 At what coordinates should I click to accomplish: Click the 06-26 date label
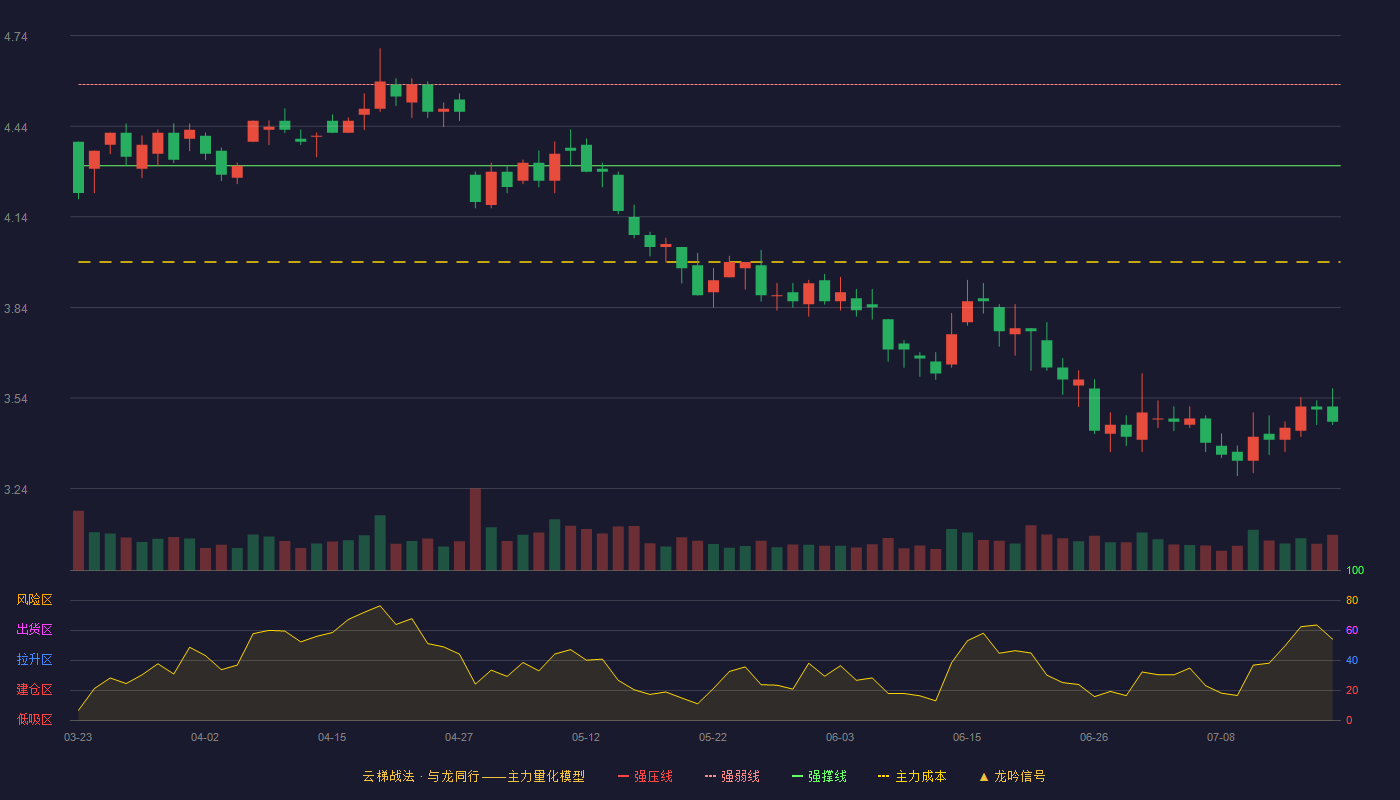[x=1094, y=737]
